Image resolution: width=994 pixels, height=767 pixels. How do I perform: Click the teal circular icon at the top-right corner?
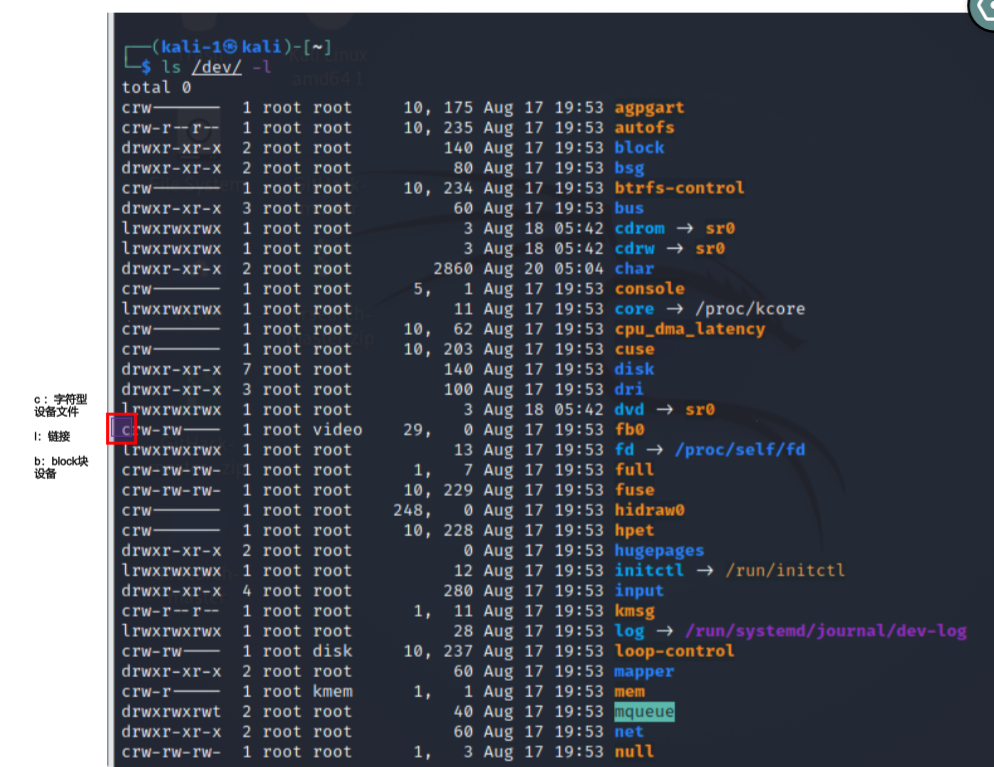click(x=983, y=11)
